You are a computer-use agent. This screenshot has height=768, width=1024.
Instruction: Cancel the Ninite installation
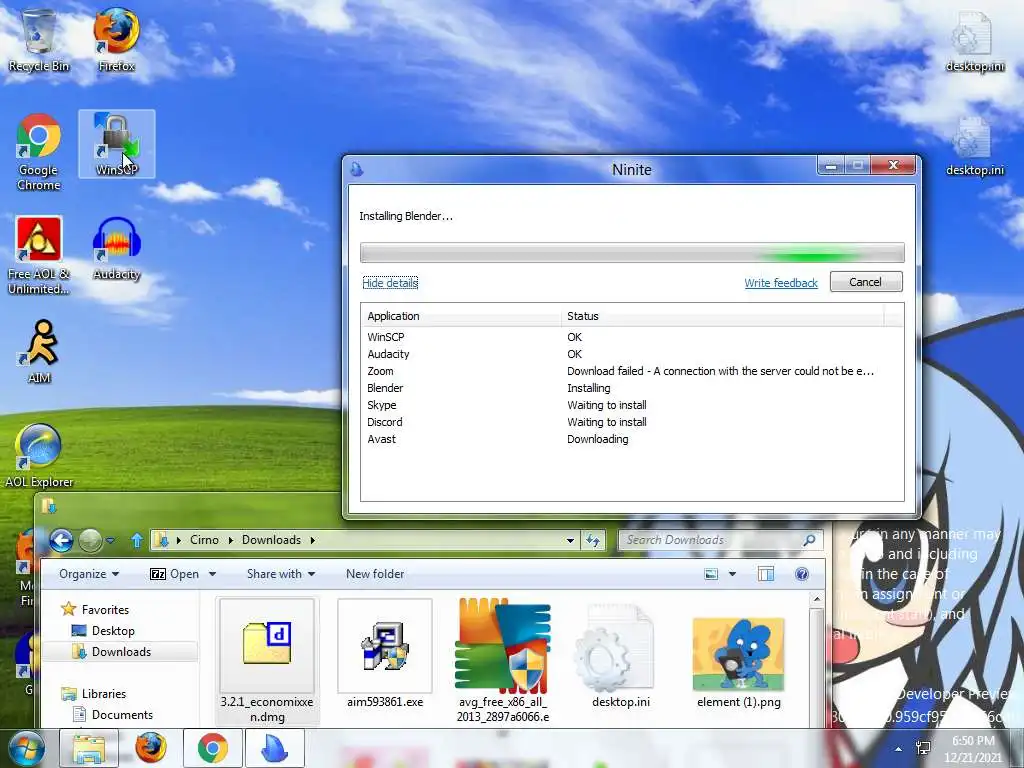[866, 282]
